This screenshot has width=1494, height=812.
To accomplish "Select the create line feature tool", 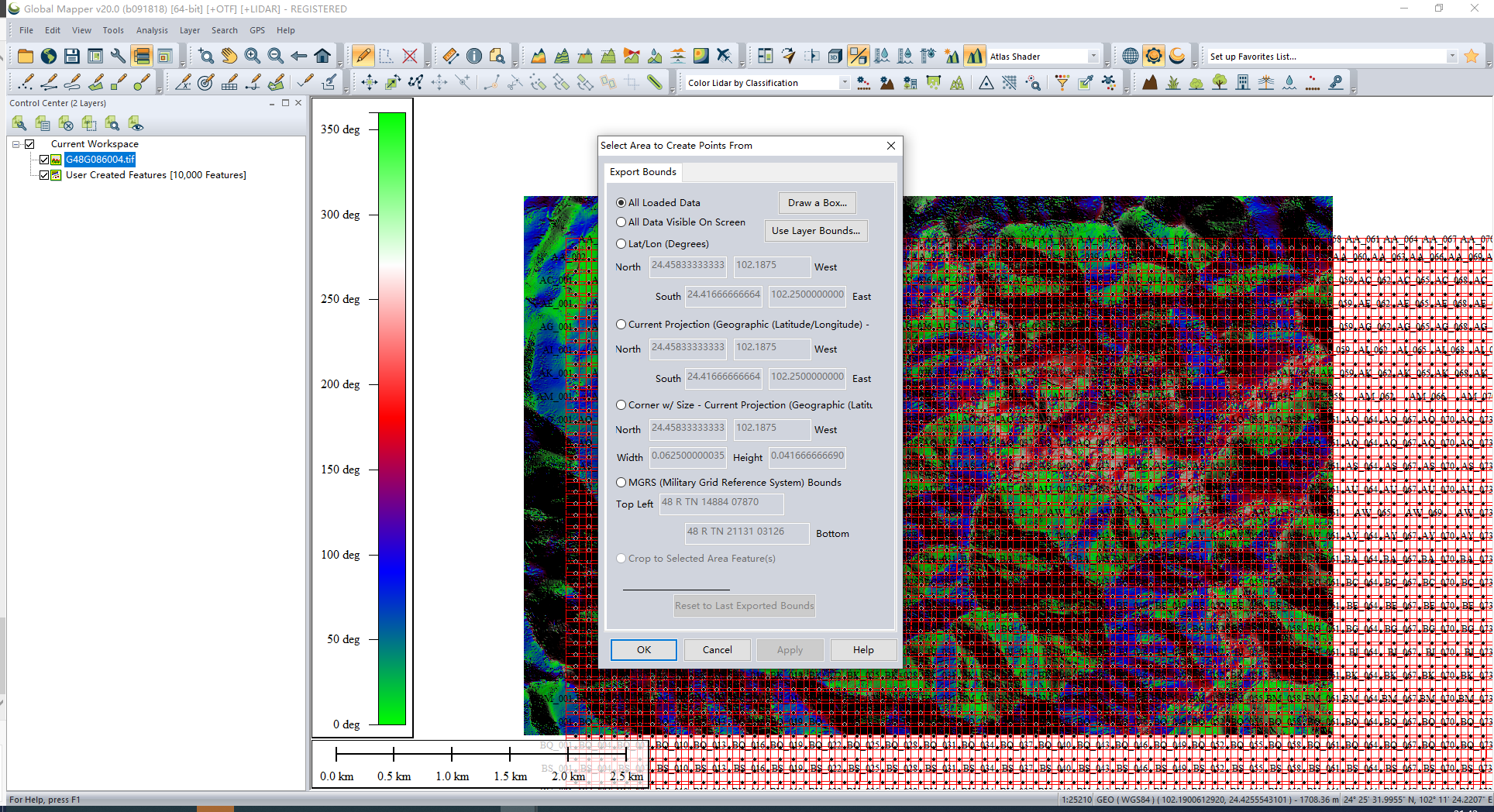I will pyautogui.click(x=50, y=82).
